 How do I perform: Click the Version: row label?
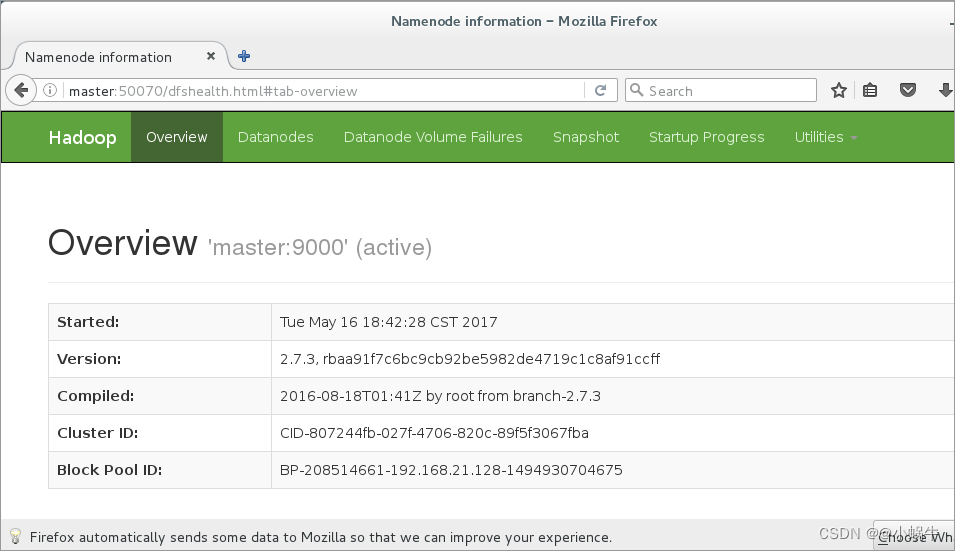(89, 359)
